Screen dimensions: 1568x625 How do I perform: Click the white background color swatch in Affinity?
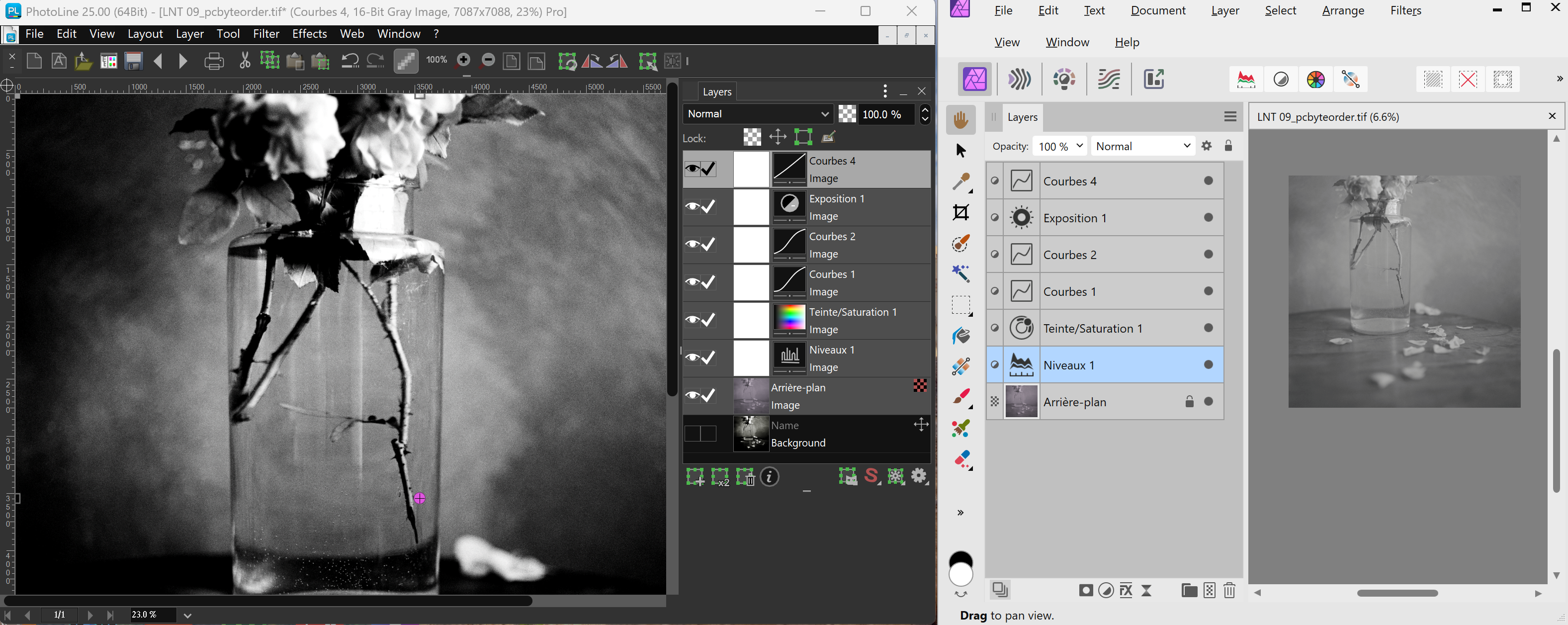tap(960, 574)
